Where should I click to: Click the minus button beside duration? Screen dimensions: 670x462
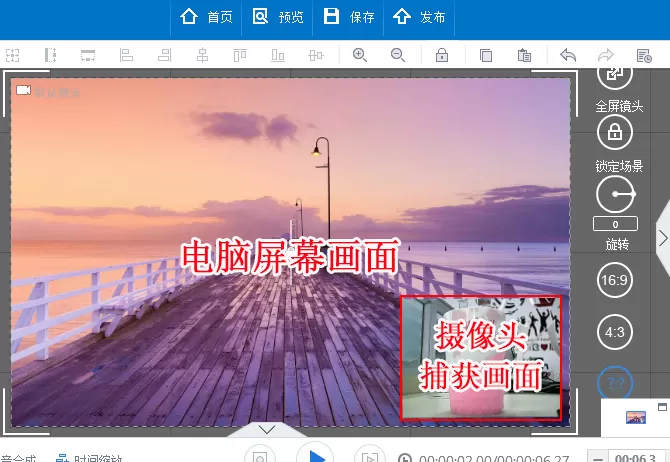coord(598,458)
